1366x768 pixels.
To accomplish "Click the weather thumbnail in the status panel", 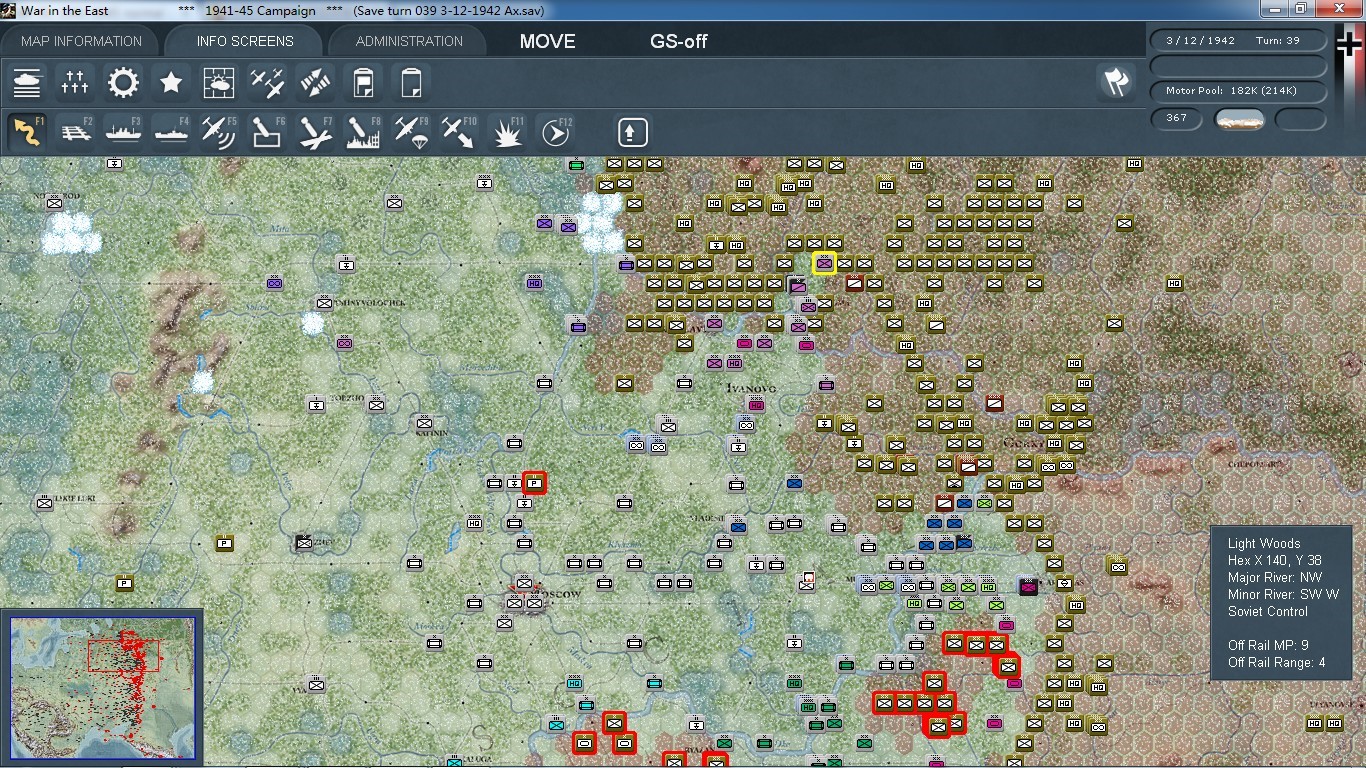I will (1239, 119).
